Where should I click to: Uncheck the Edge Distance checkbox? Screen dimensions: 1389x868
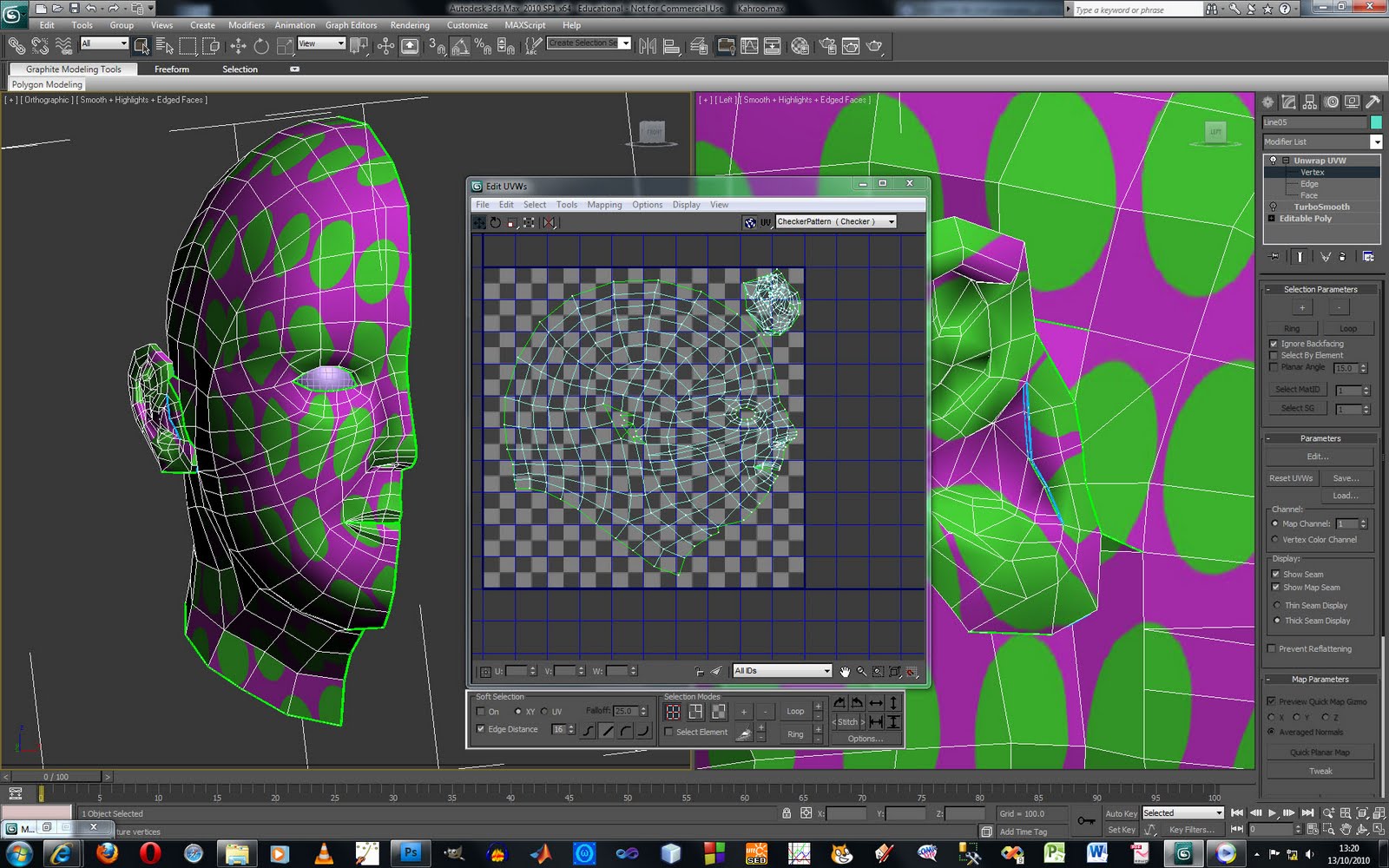[483, 729]
